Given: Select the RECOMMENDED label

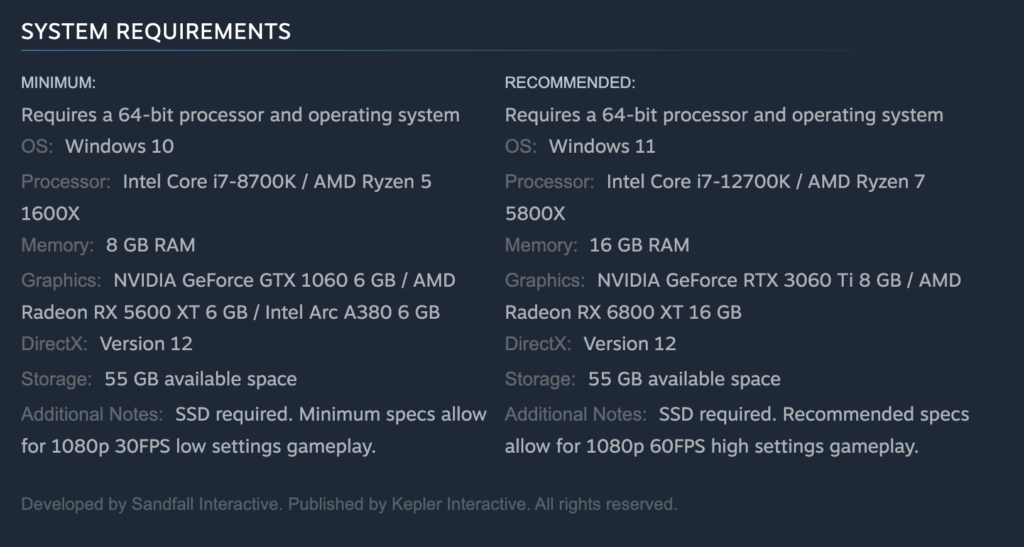Looking at the screenshot, I should point(569,83).
